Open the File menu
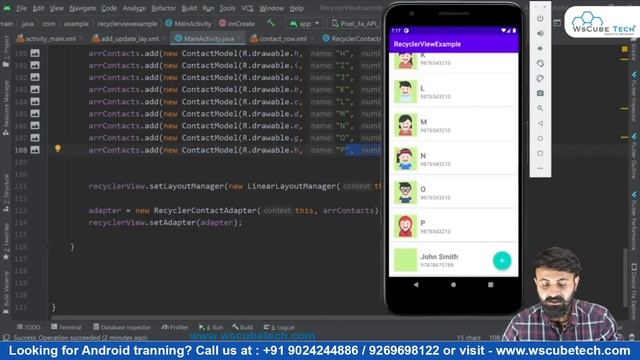The image size is (640, 360). 21,8
